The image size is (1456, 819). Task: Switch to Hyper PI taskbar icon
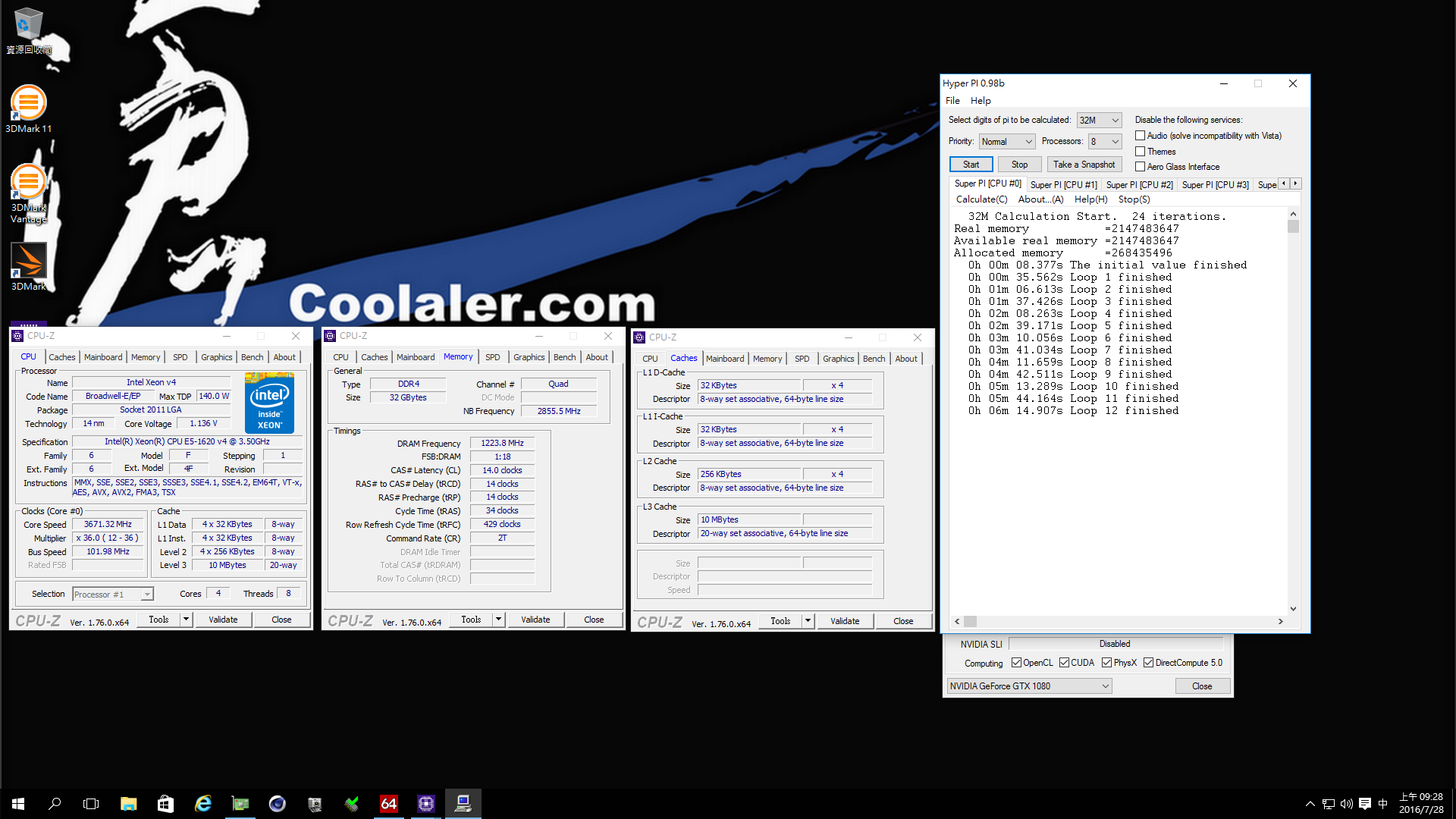tap(463, 804)
